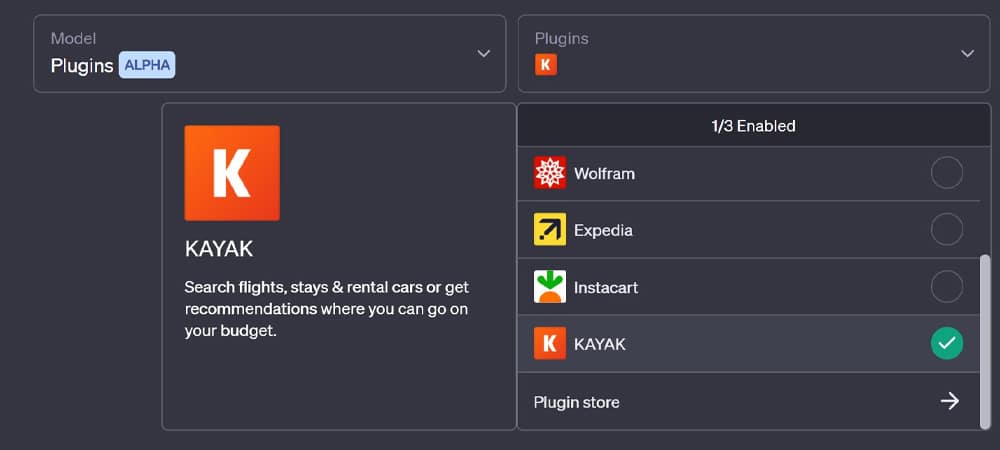Select the Wolfram list entry label
Viewport: 1000px width, 450px height.
pos(604,173)
